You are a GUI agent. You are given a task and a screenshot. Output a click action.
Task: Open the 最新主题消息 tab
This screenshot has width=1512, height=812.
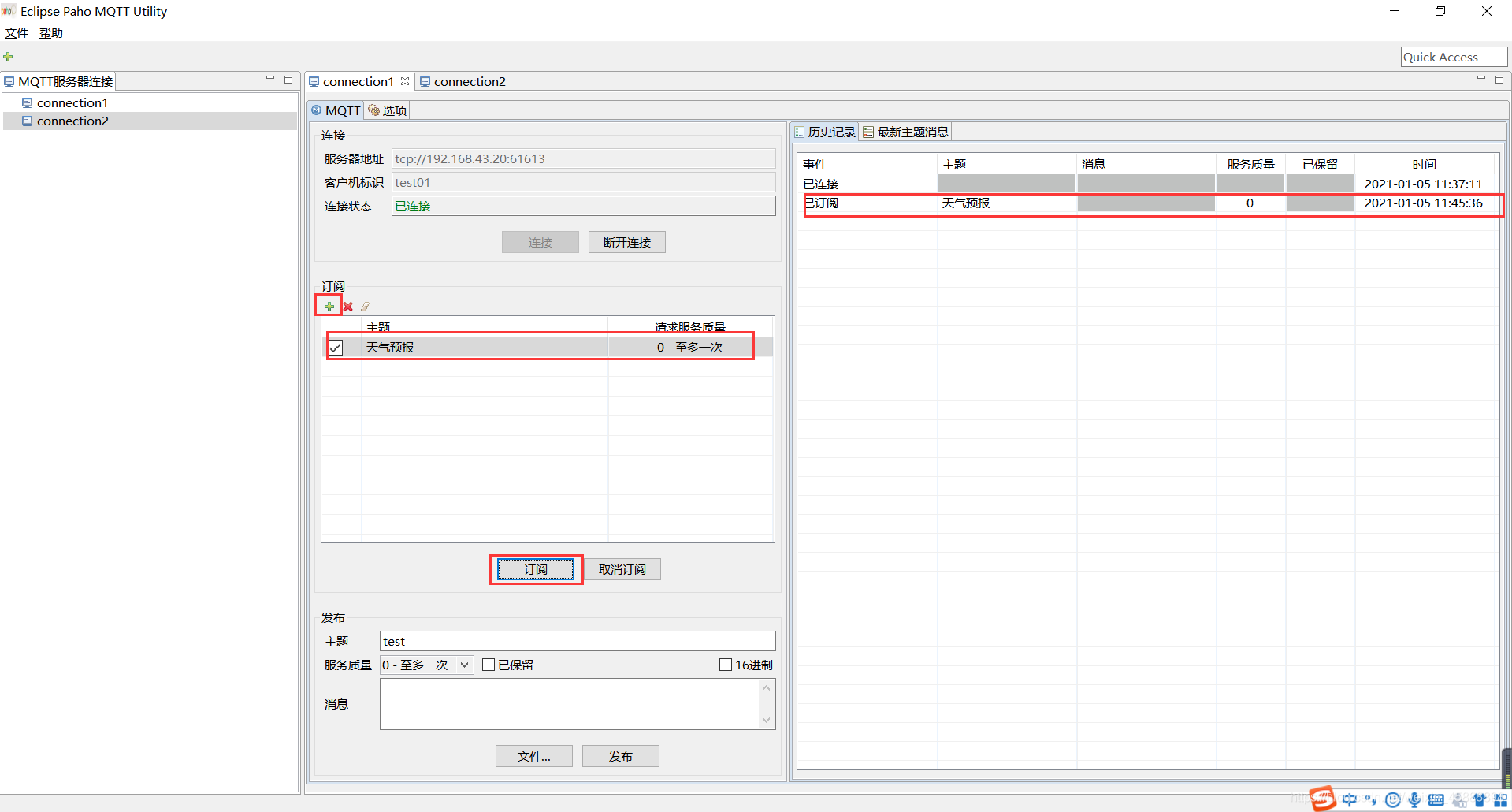pyautogui.click(x=906, y=132)
